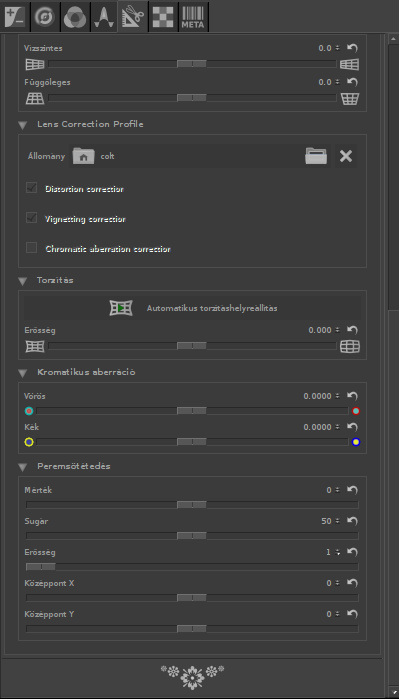The width and height of the screenshot is (399, 699).
Task: Click Automatikus torzításhelyreállítás button
Action: click(x=193, y=308)
